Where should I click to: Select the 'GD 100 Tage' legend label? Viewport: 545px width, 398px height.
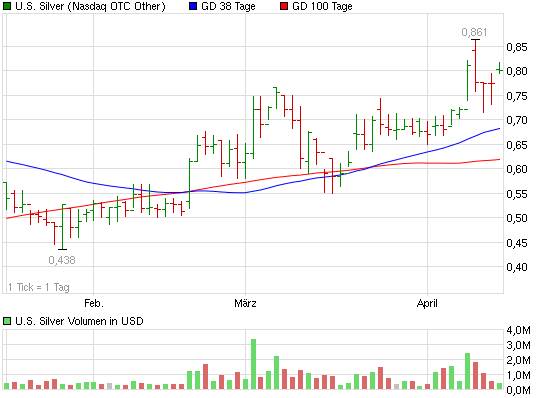[x=322, y=6]
